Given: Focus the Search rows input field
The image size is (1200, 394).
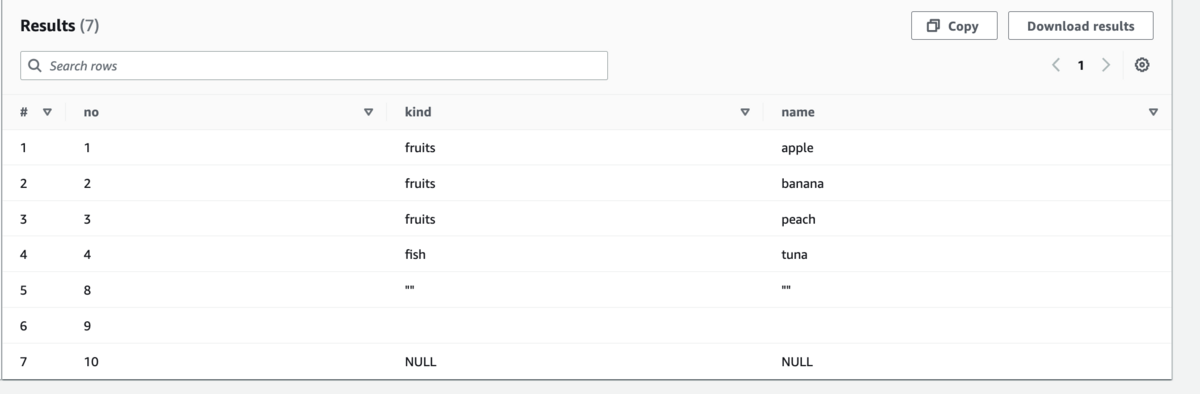Looking at the screenshot, I should [314, 66].
